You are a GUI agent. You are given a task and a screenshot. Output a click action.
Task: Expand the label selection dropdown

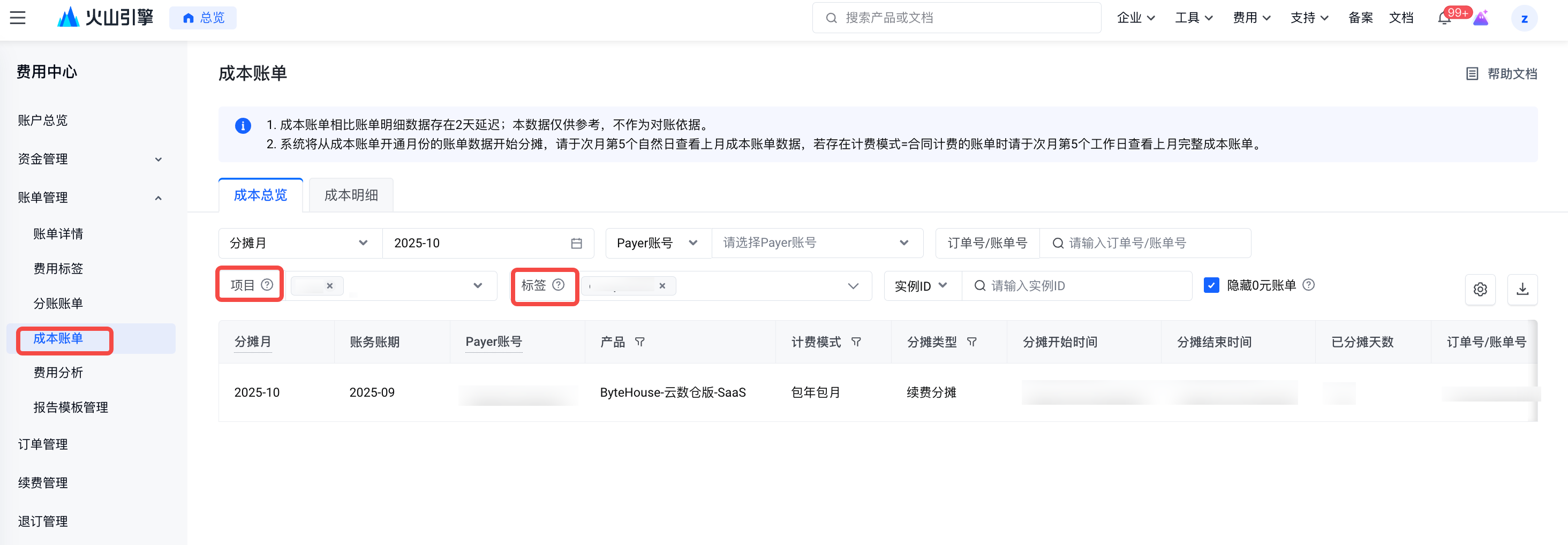pyautogui.click(x=854, y=286)
